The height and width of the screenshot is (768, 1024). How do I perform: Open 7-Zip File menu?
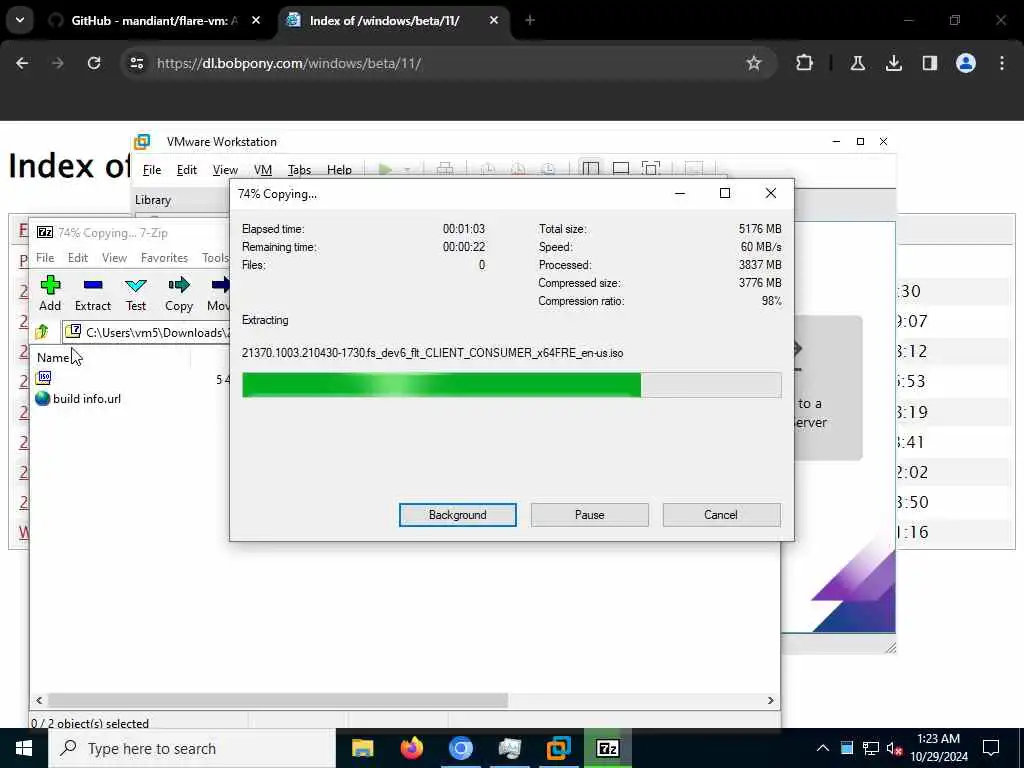[45, 258]
